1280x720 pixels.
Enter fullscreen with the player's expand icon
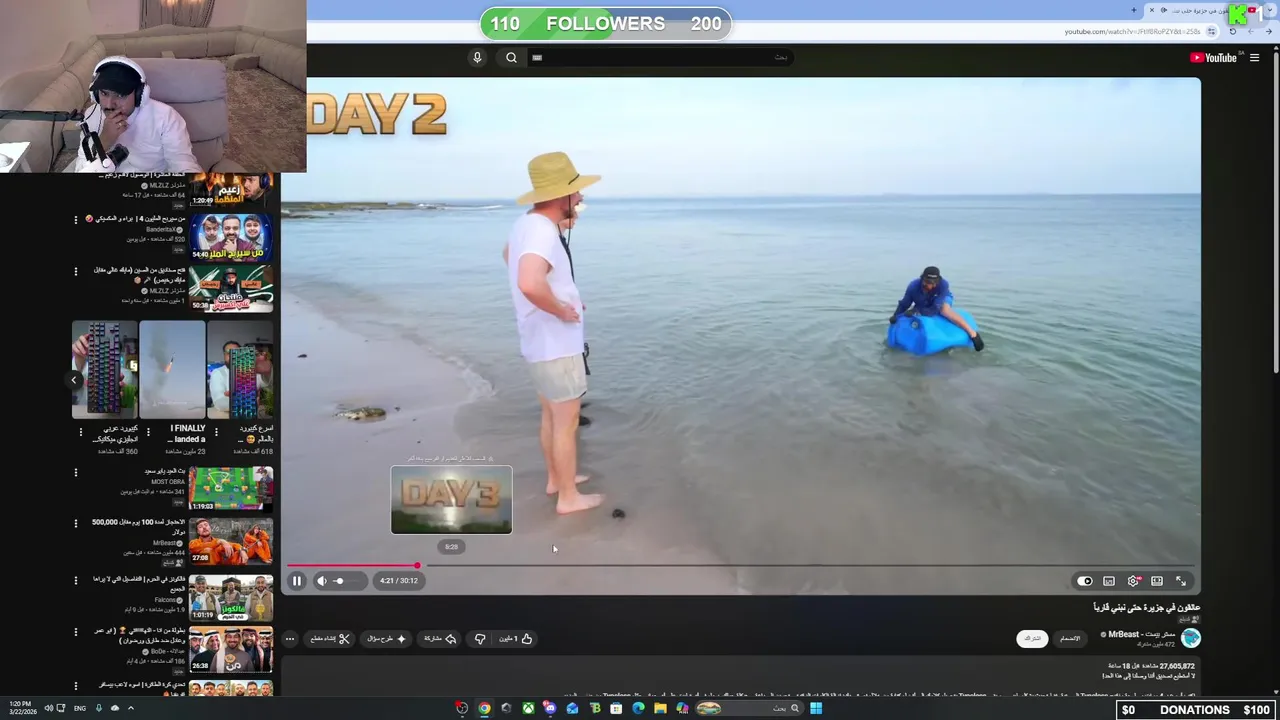point(1181,581)
